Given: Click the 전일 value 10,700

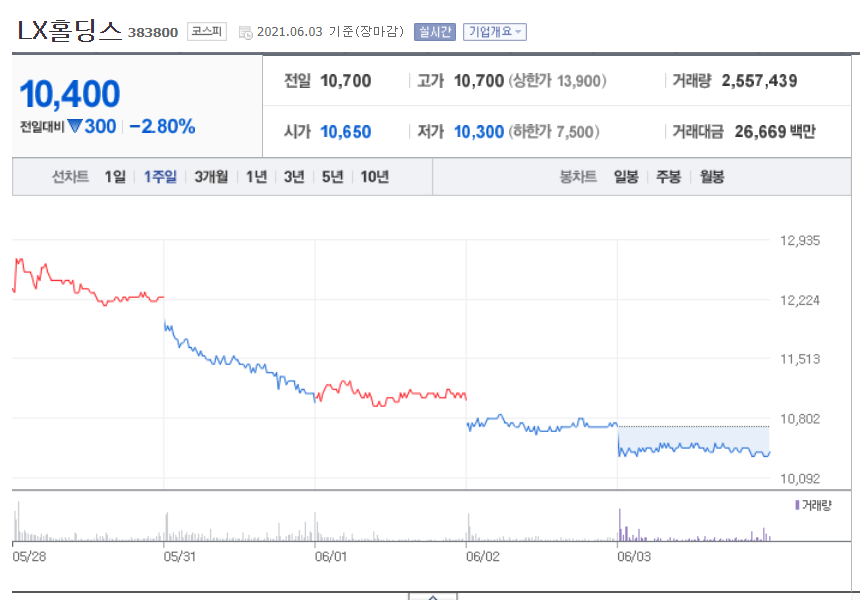Looking at the screenshot, I should click(x=346, y=81).
